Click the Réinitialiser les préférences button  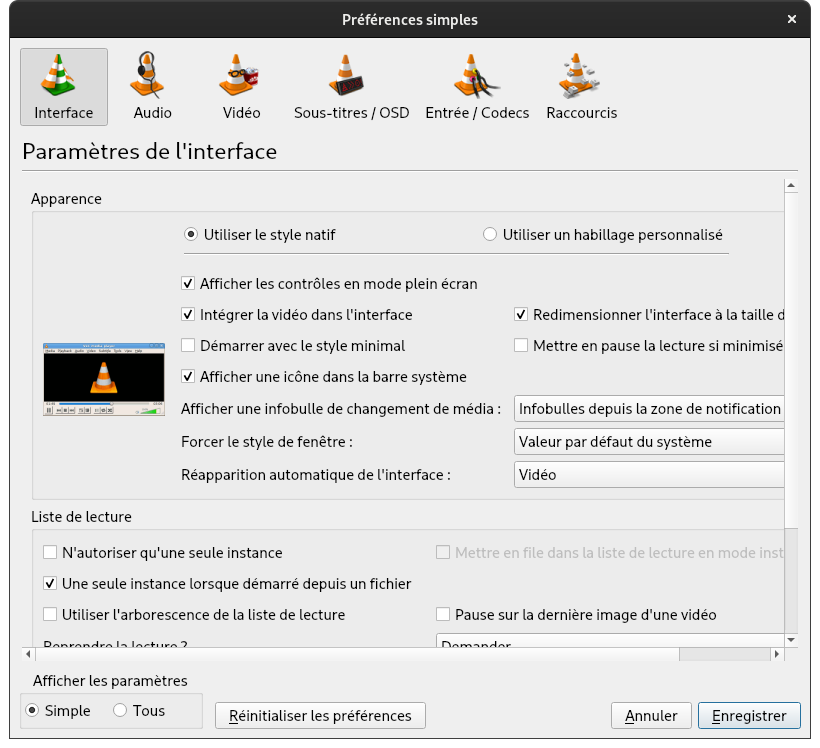(320, 715)
